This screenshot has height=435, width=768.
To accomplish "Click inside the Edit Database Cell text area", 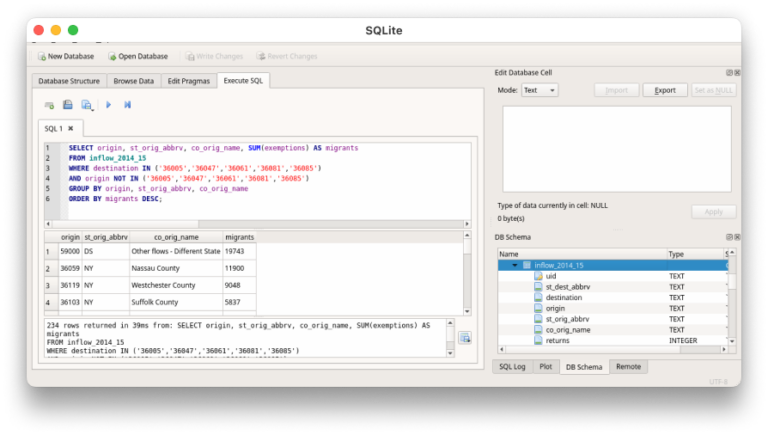I will pos(617,149).
